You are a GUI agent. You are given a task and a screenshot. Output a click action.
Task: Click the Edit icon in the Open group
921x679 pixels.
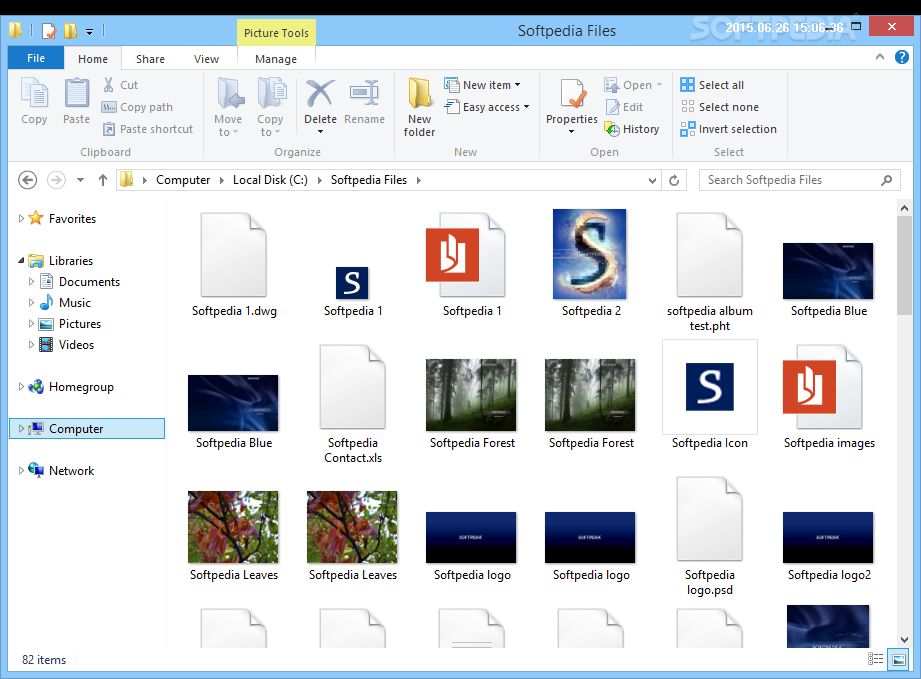[612, 107]
